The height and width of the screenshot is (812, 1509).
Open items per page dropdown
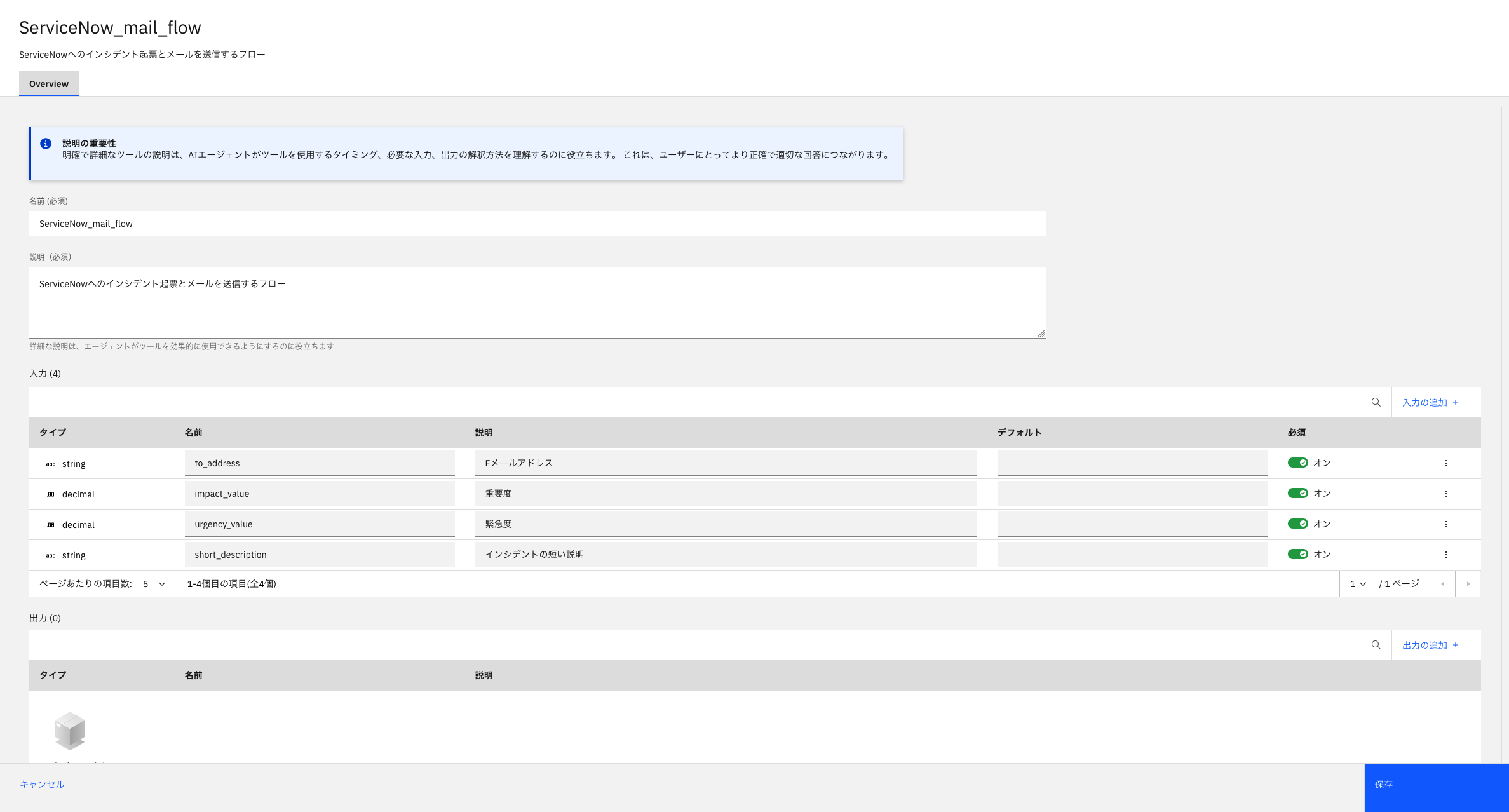click(154, 584)
